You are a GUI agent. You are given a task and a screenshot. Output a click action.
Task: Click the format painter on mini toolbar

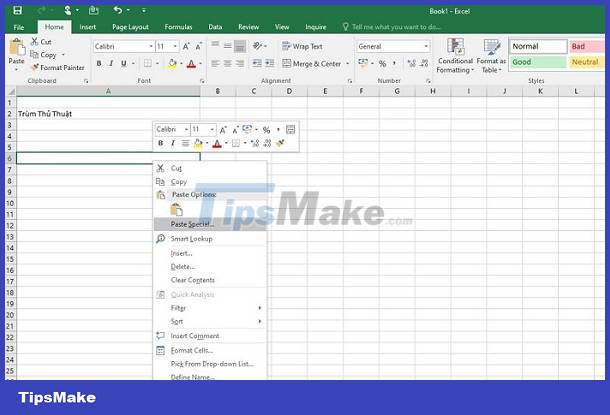(x=280, y=143)
